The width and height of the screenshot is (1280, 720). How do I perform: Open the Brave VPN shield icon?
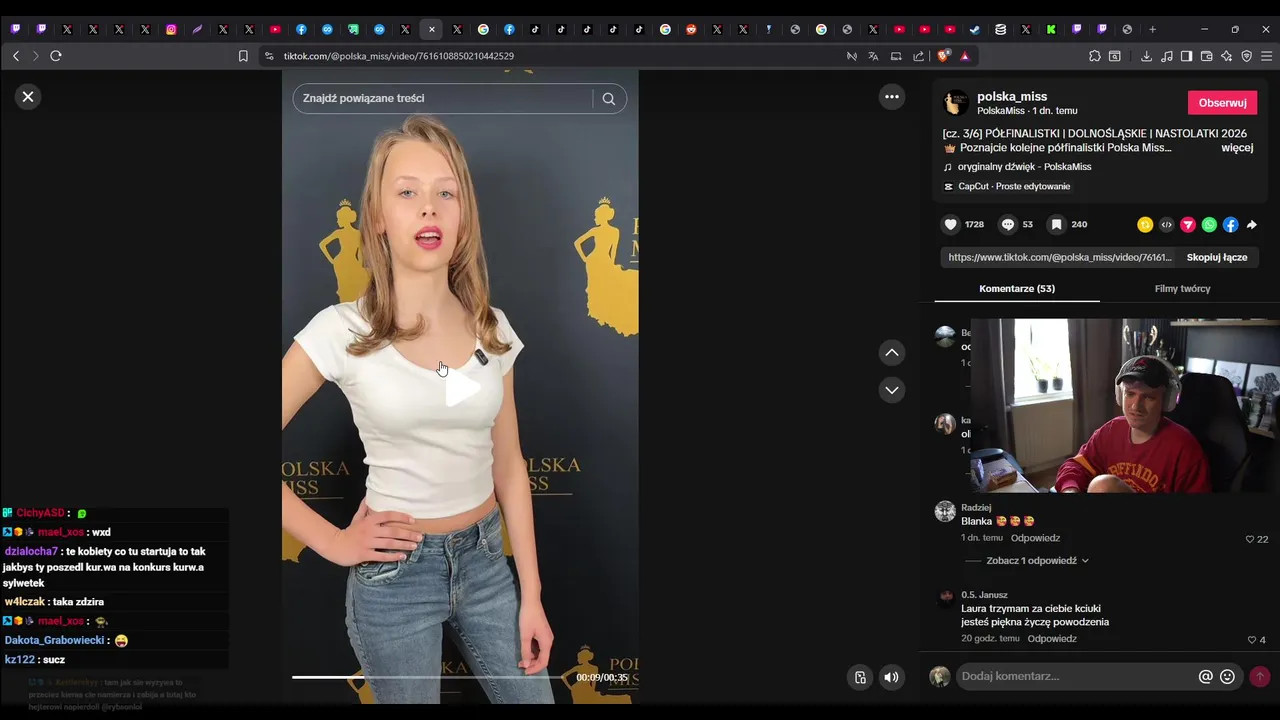tap(1247, 56)
